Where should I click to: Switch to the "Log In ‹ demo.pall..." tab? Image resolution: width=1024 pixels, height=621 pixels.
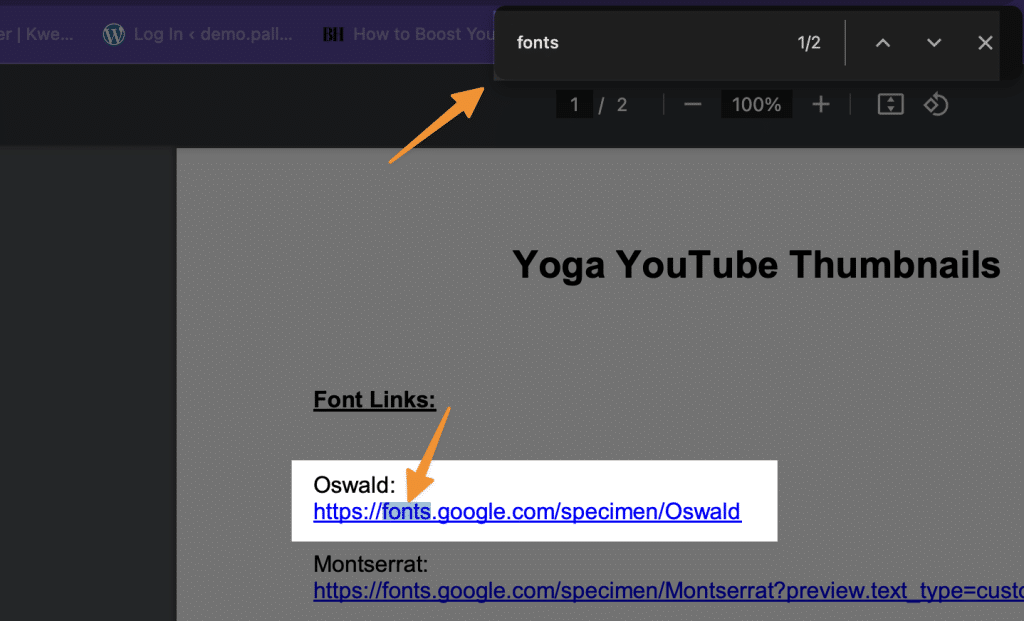click(212, 34)
